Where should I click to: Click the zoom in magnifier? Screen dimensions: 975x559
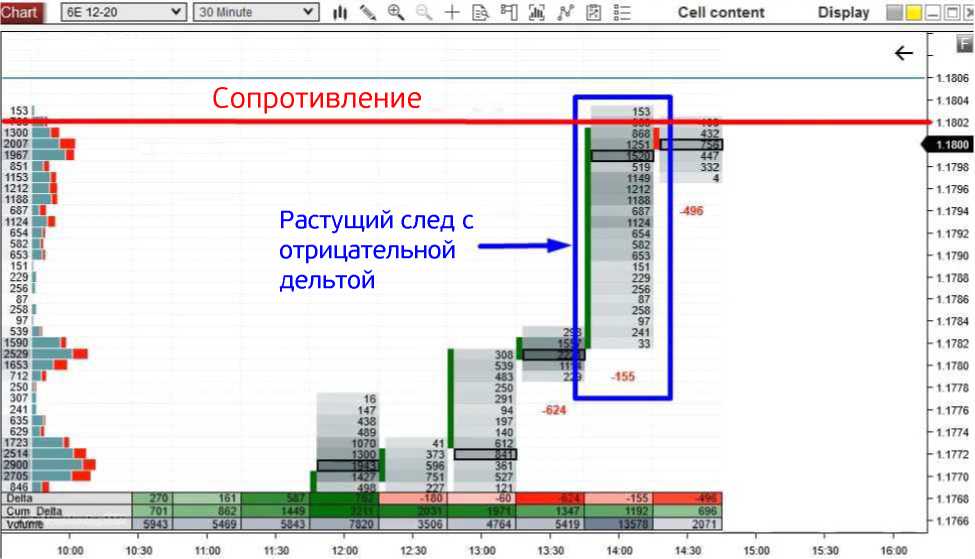pos(395,13)
